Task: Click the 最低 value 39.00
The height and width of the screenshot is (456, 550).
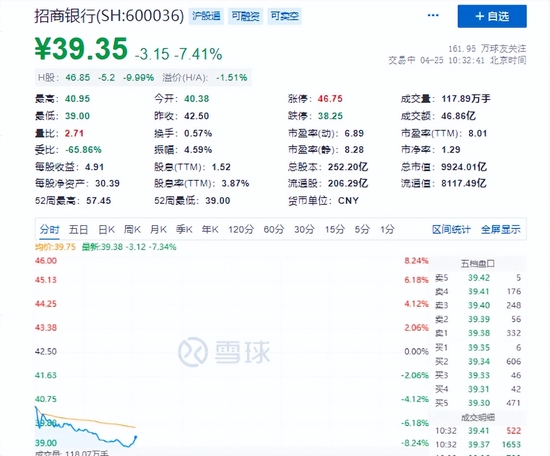Action: (77, 116)
